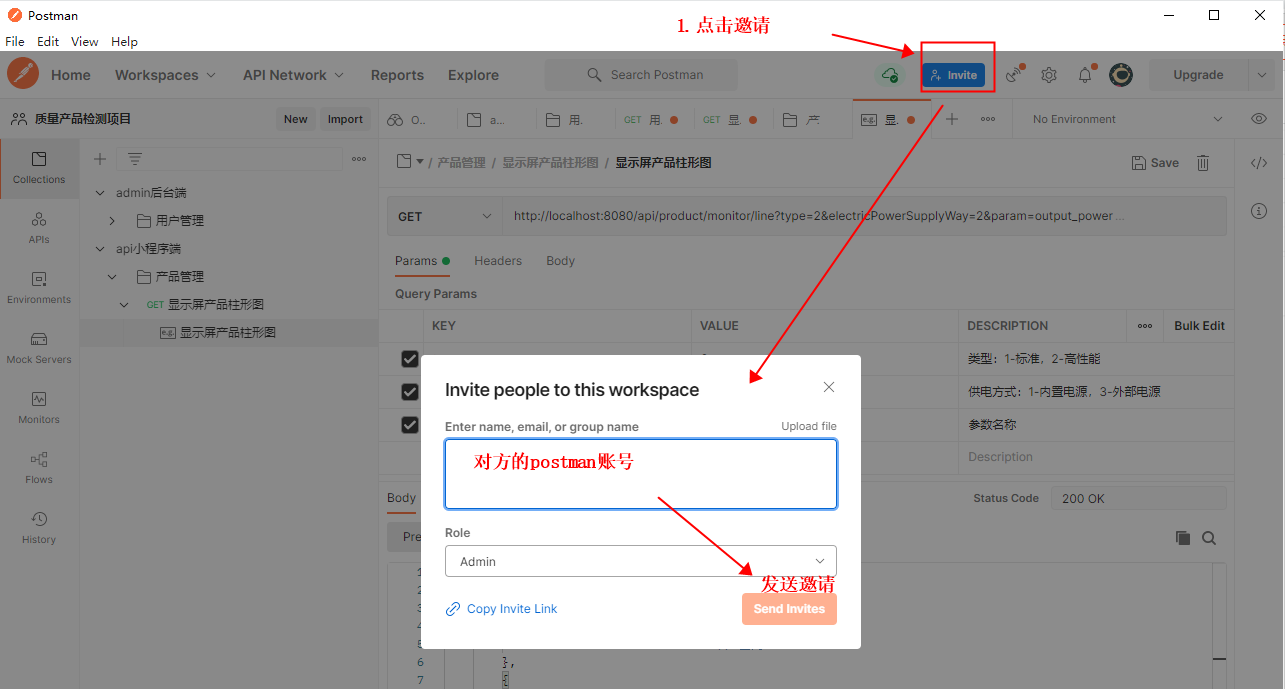The image size is (1285, 689).
Task: Click the New button
Action: coord(296,119)
